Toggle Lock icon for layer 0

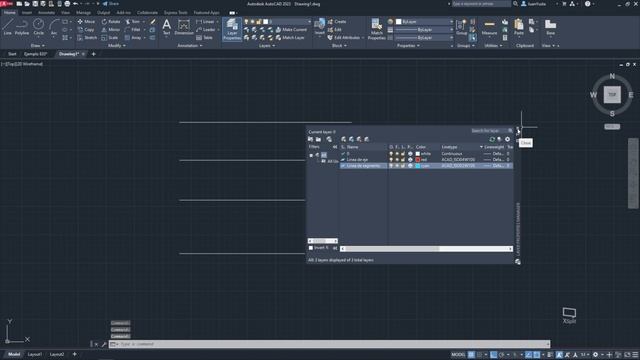[403, 154]
